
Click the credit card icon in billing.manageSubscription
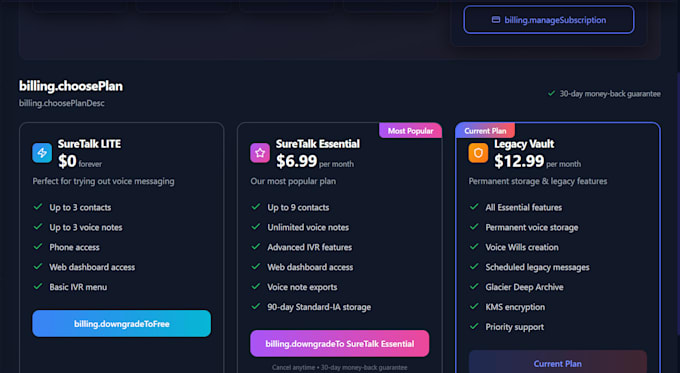pos(496,20)
